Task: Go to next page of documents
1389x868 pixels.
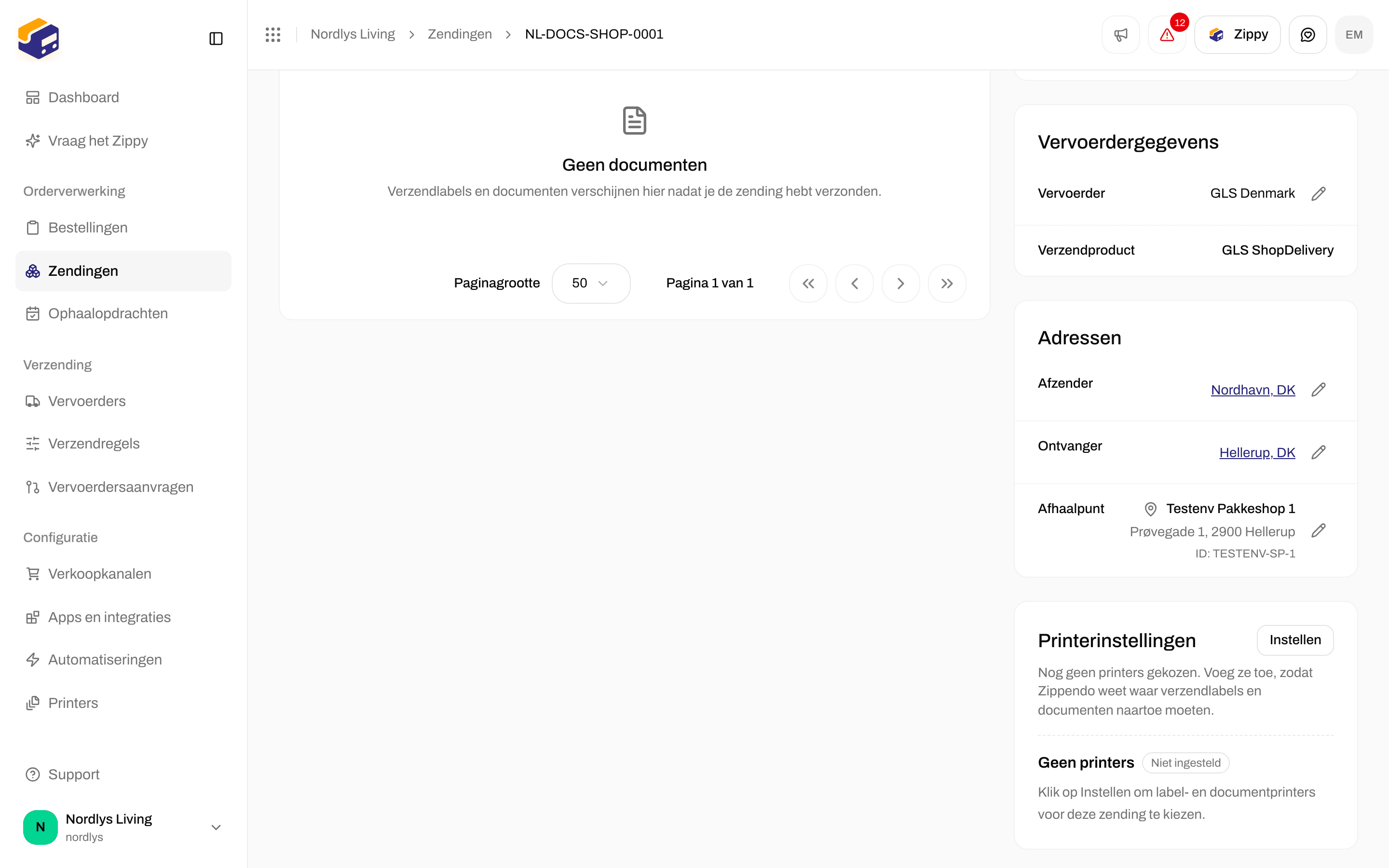Action: 900,284
